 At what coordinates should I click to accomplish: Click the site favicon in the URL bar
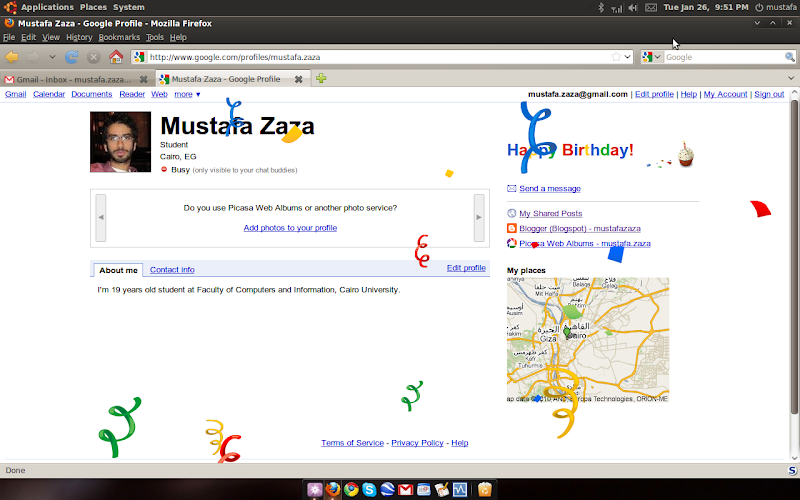point(139,57)
